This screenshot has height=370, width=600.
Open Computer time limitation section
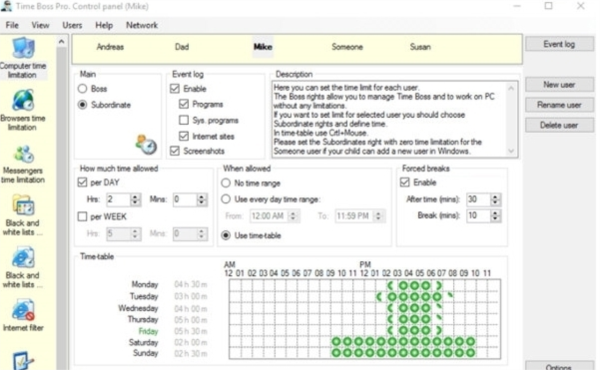(x=23, y=58)
